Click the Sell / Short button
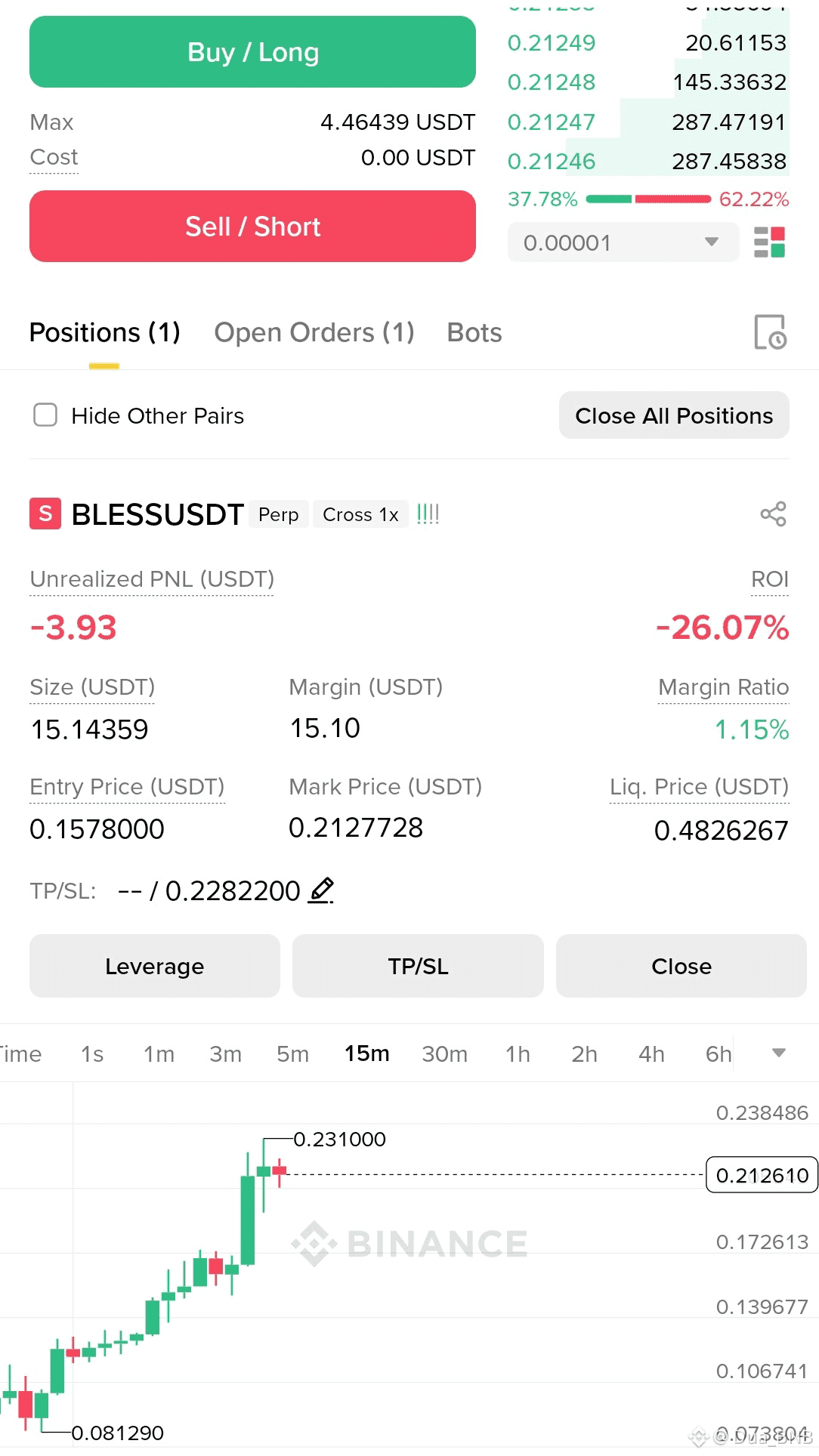This screenshot has width=819, height=1456. pos(252,227)
